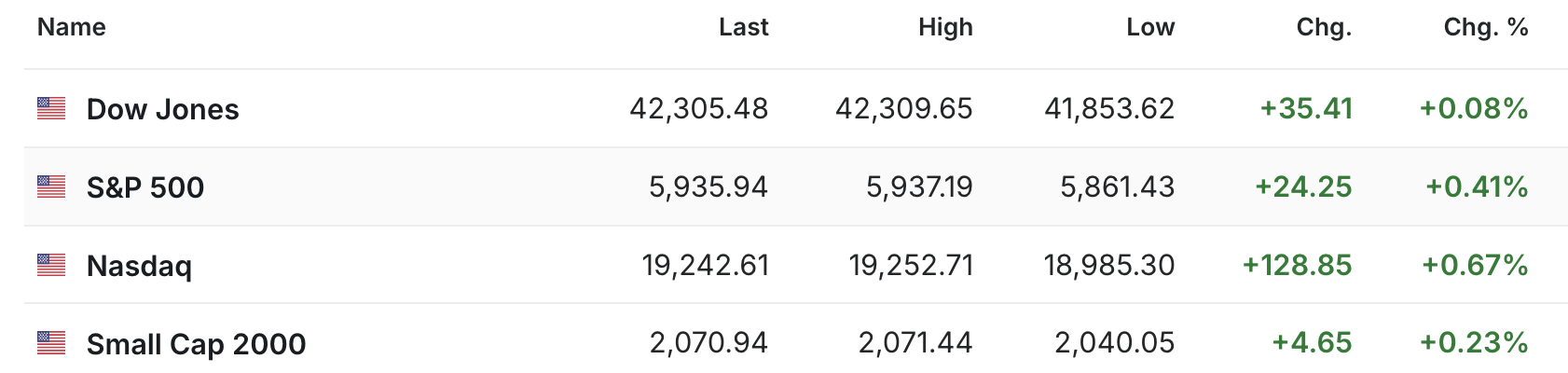Sort by the Chg. column header
This screenshot has height=373, width=1568.
(1324, 27)
